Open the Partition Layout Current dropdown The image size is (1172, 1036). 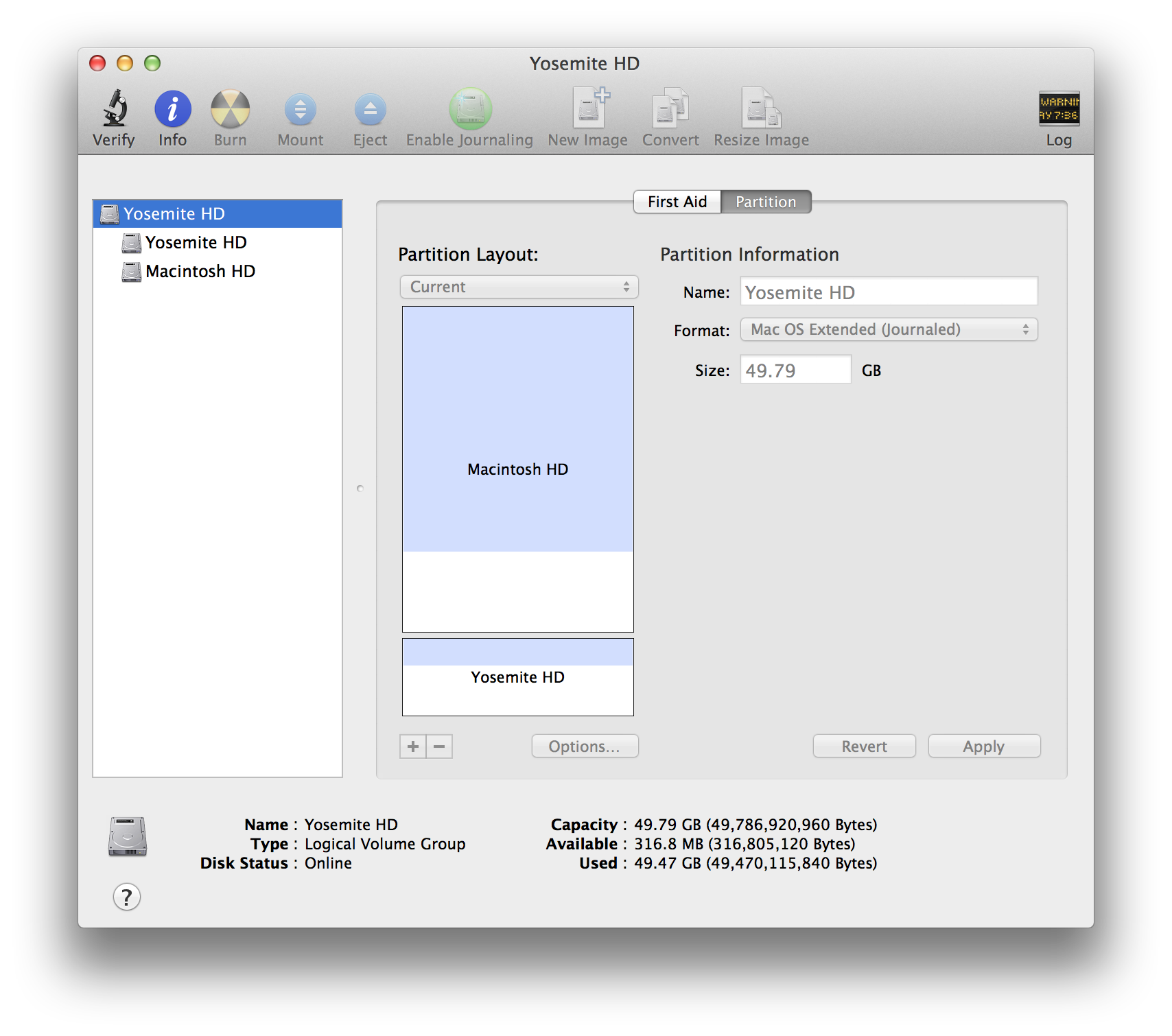[519, 287]
